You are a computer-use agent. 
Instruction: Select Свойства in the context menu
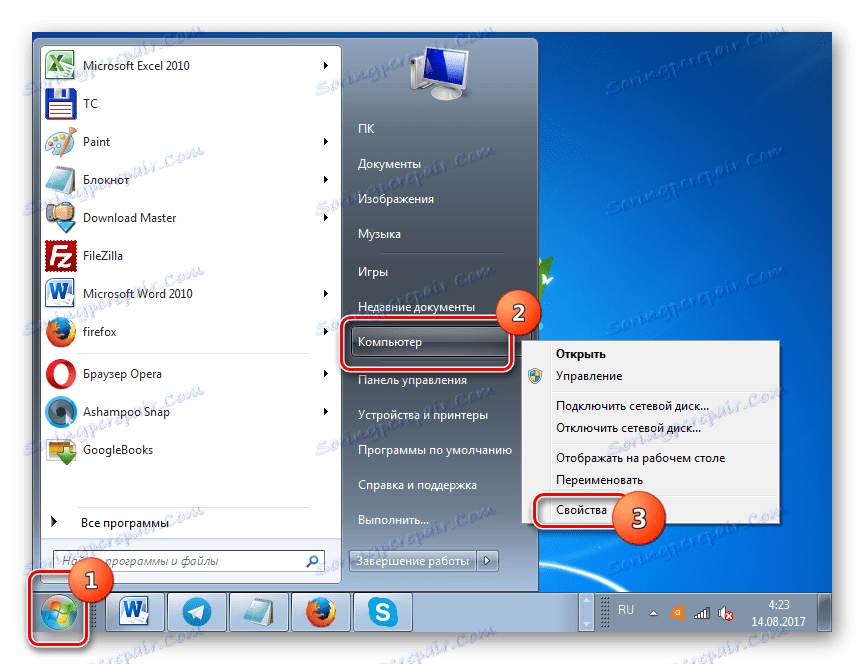point(581,510)
